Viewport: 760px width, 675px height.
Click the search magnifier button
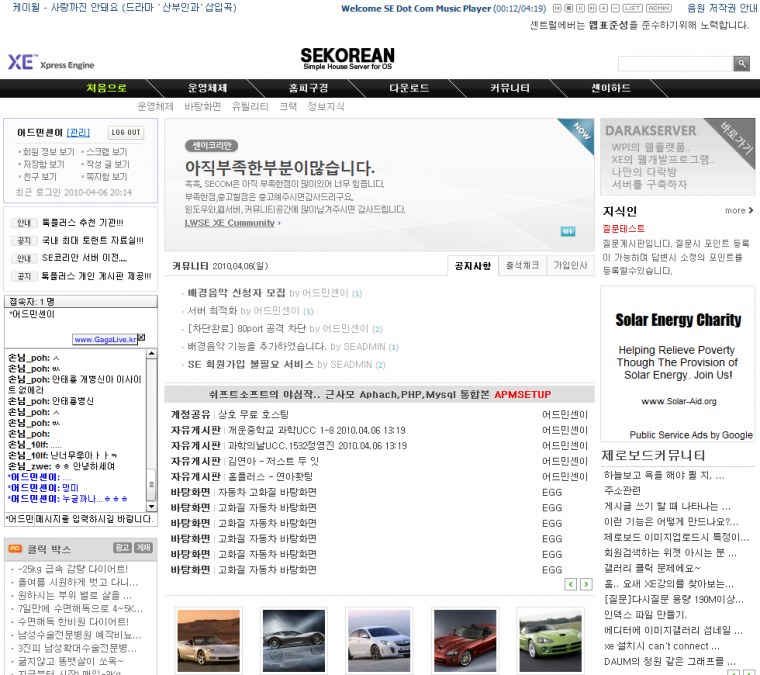pyautogui.click(x=742, y=63)
